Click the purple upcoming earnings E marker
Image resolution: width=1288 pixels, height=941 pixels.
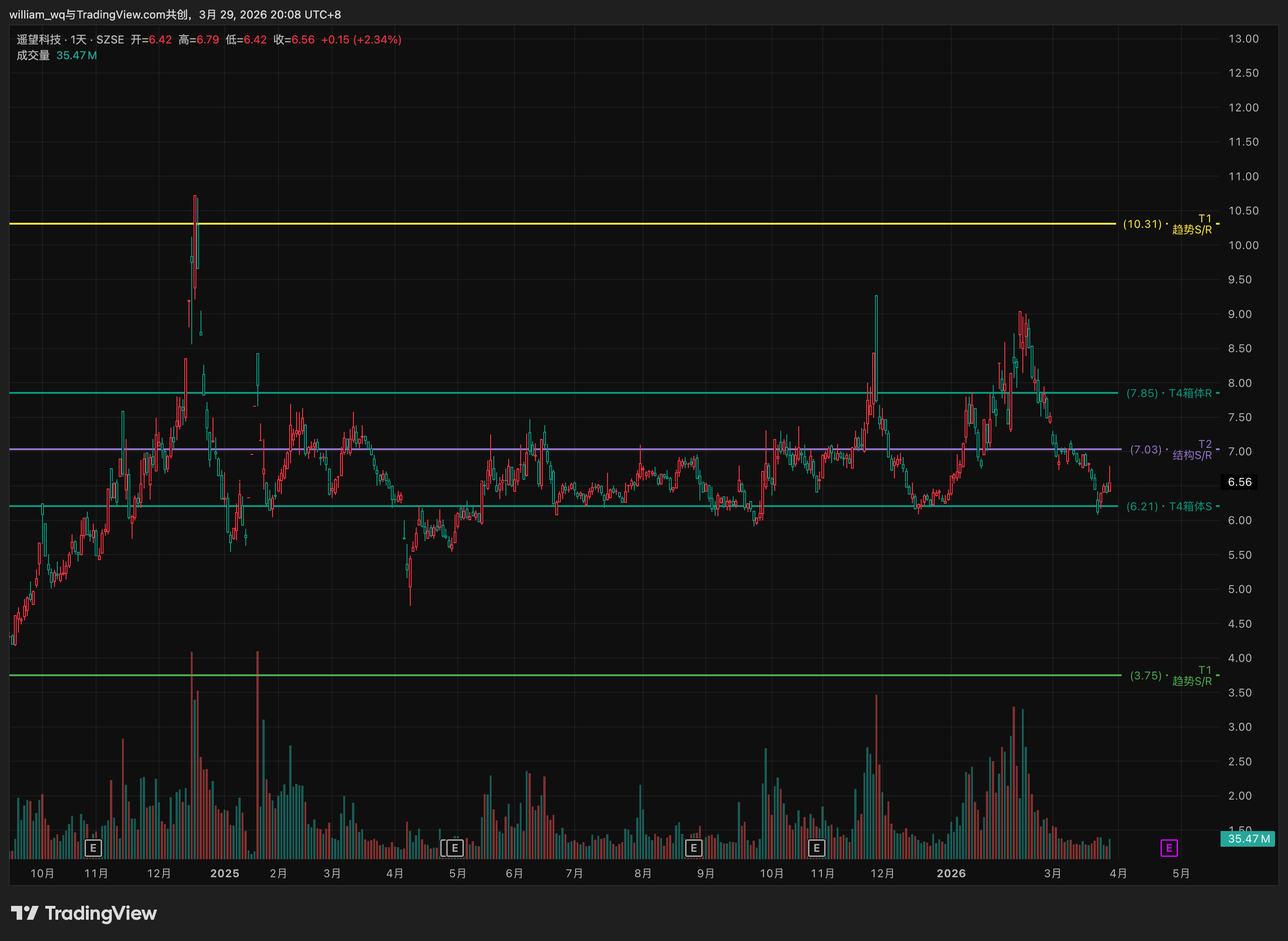1168,848
